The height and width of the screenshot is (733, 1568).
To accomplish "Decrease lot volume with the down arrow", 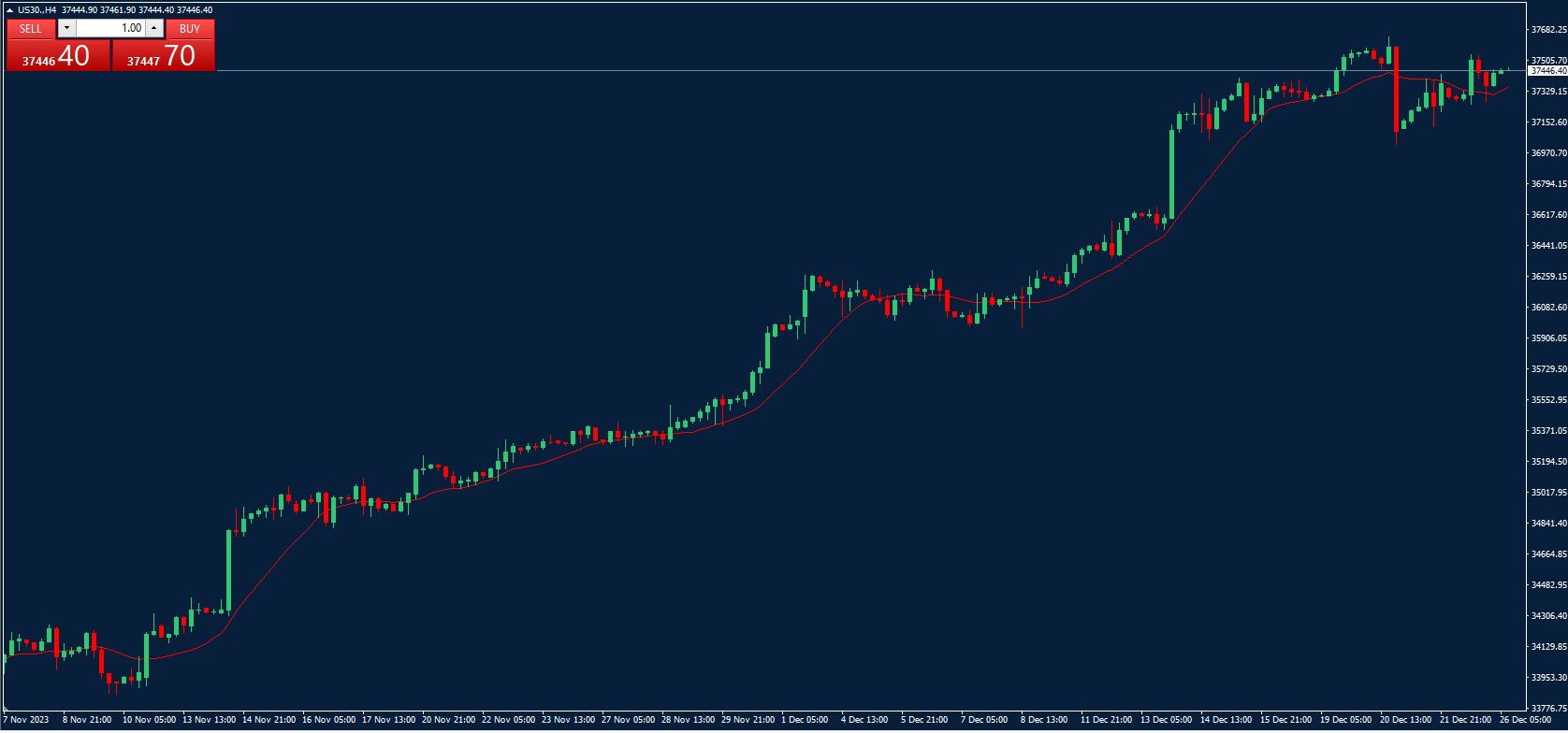I will point(65,28).
